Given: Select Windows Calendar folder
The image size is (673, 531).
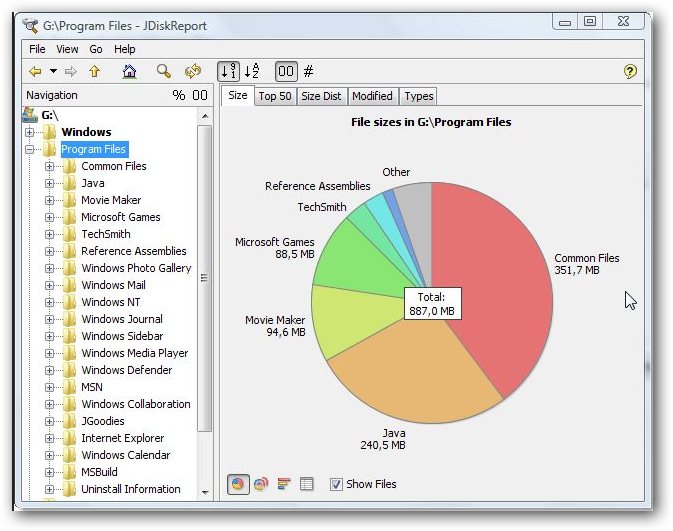Looking at the screenshot, I should click(x=126, y=455).
